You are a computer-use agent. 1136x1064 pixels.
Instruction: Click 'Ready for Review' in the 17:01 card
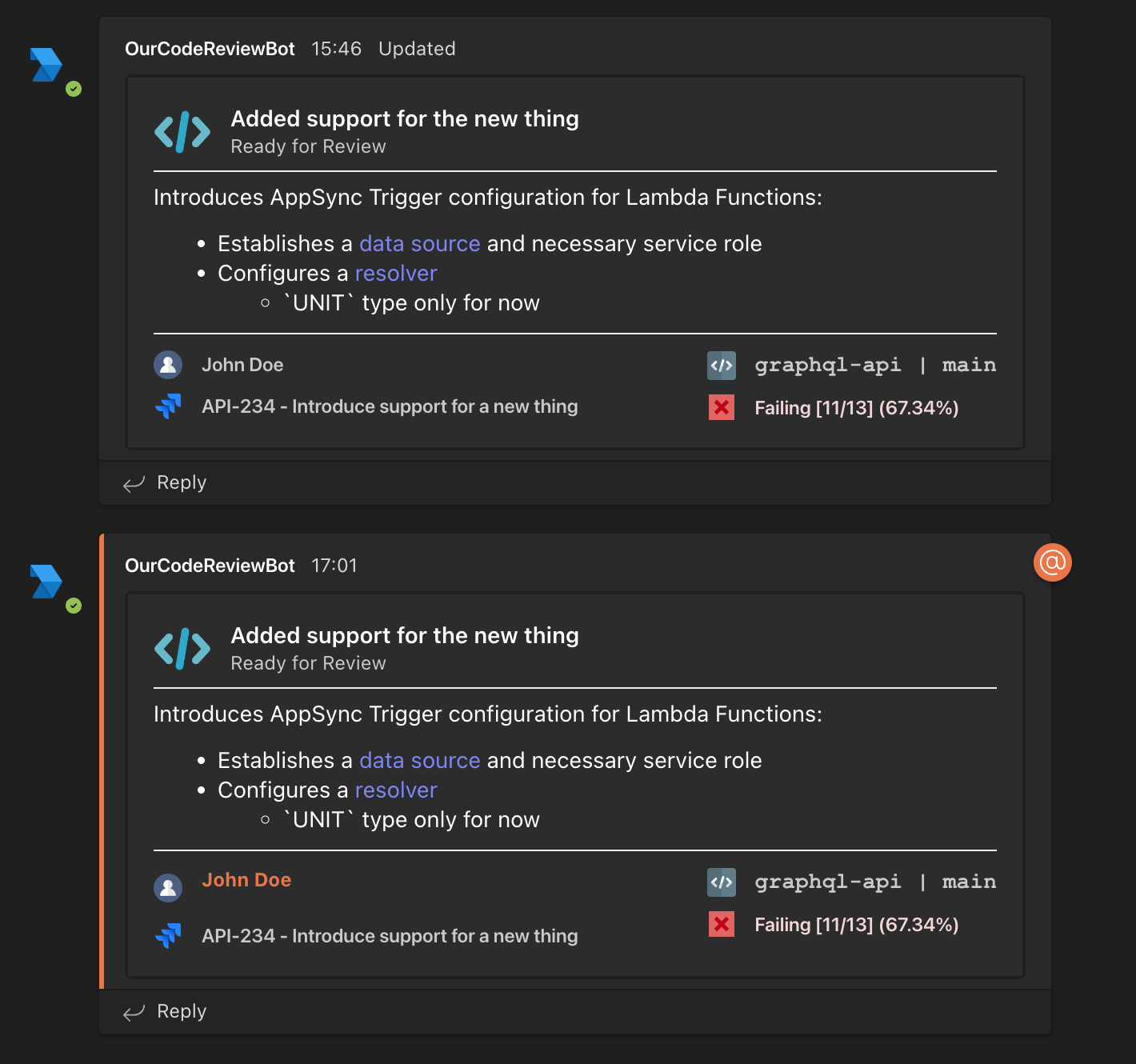(x=308, y=663)
